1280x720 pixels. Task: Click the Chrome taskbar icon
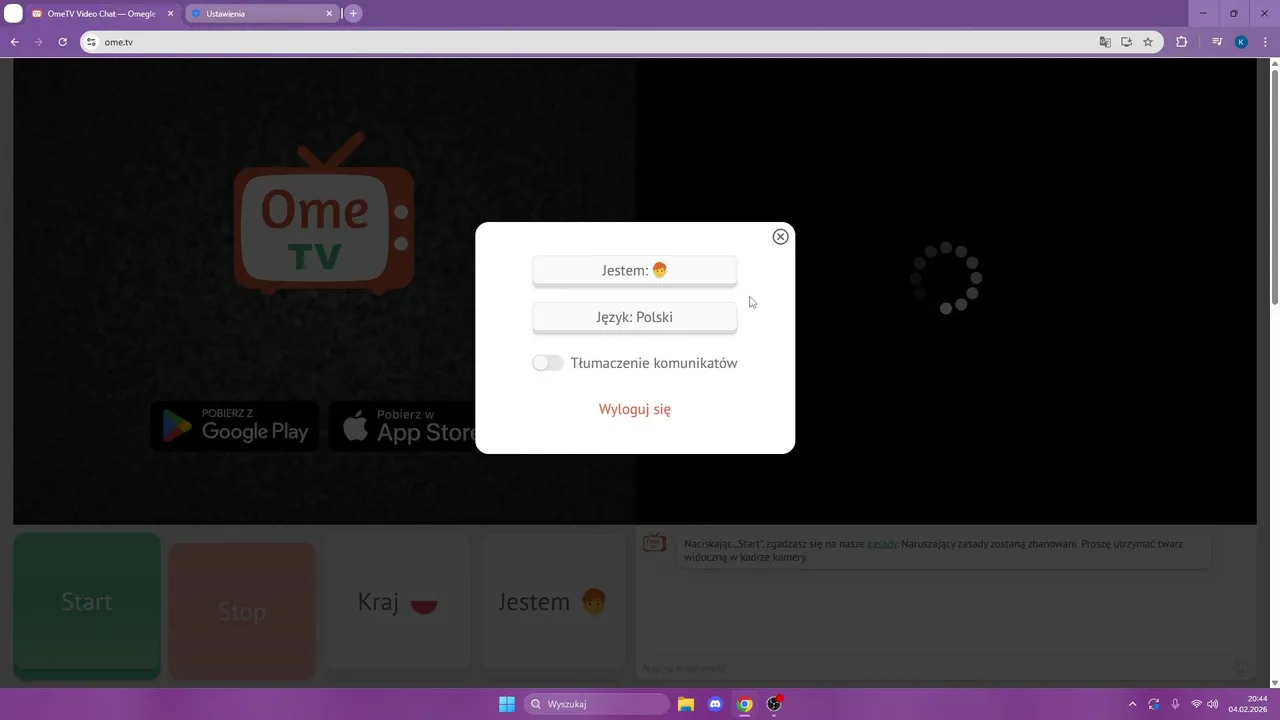click(744, 704)
